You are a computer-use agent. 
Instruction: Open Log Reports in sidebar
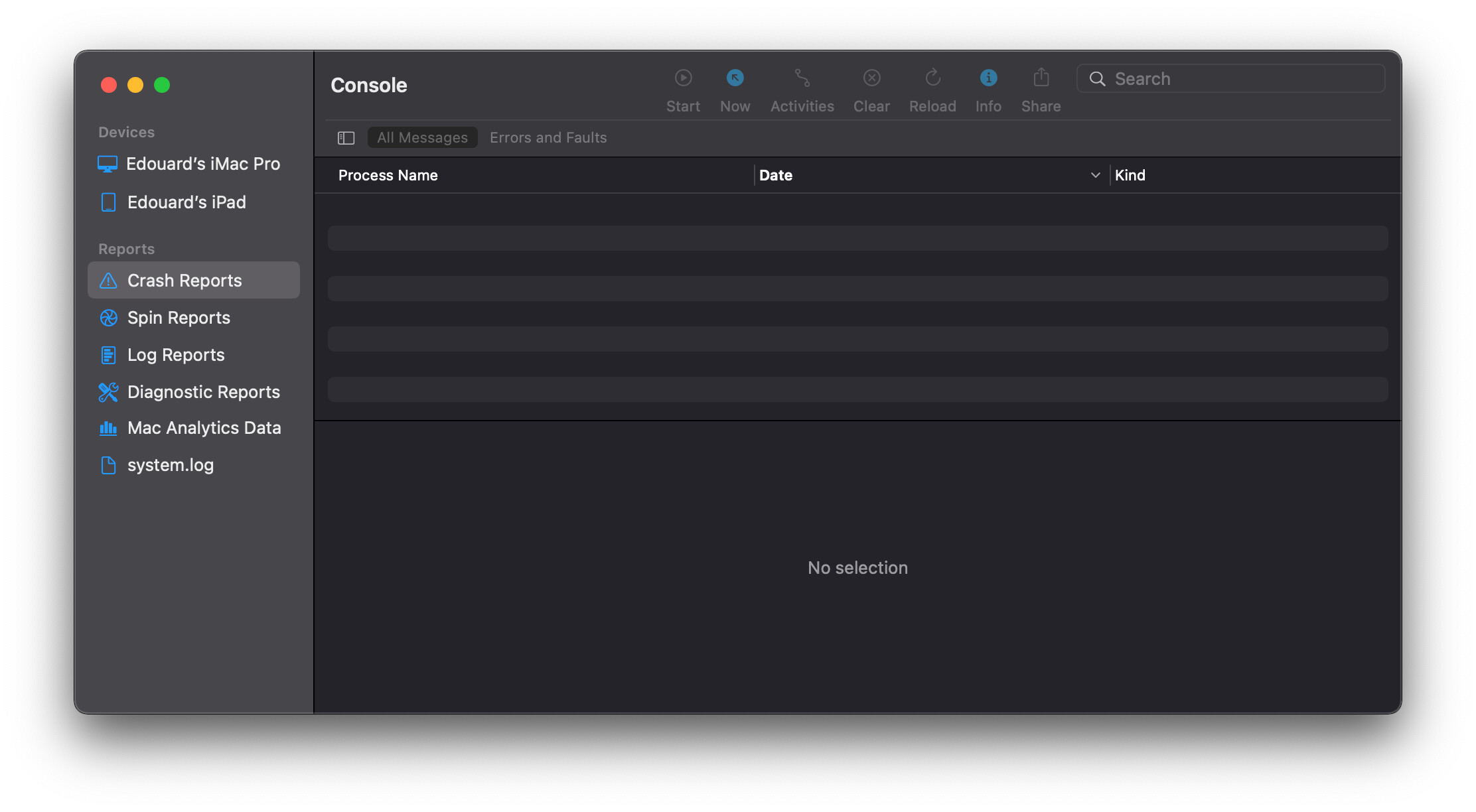(x=194, y=355)
